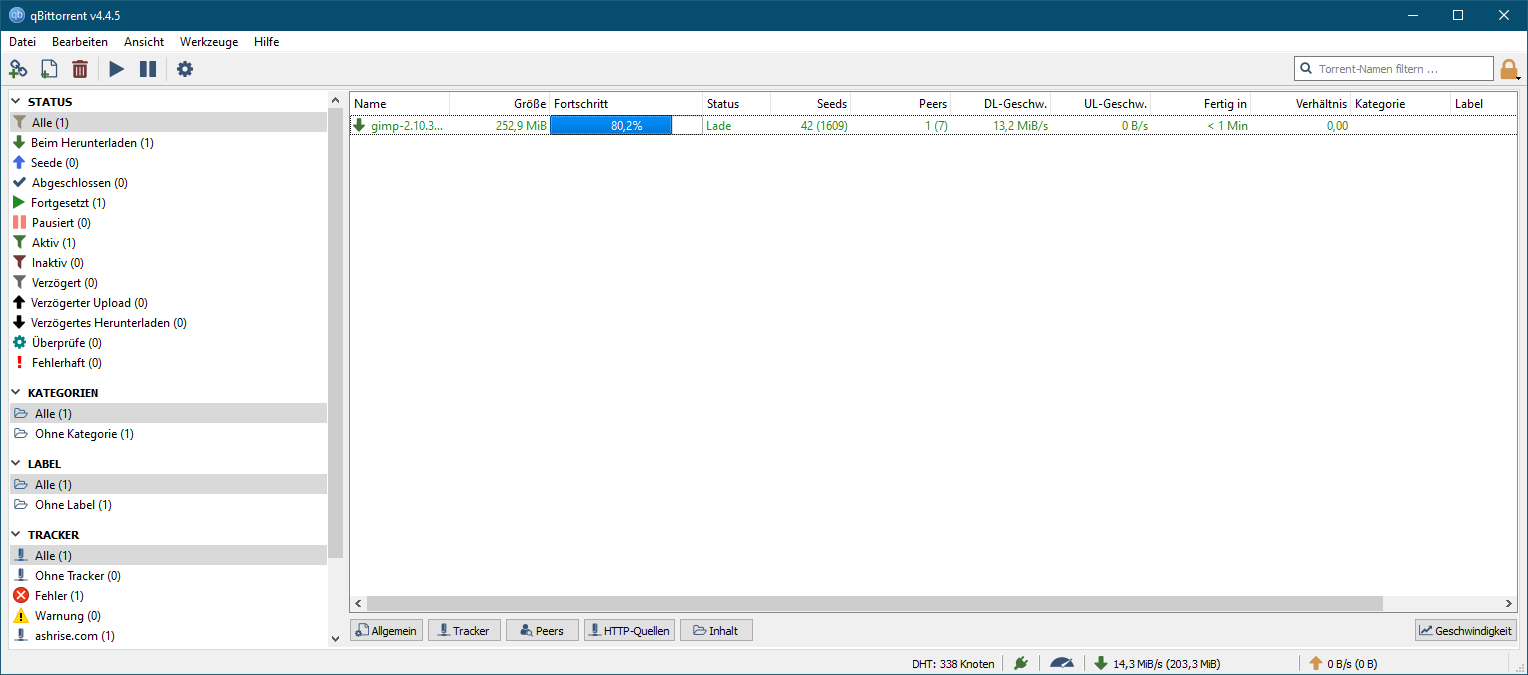The image size is (1528, 675).
Task: Open the lock icon dropdown arrow
Action: tap(1519, 77)
